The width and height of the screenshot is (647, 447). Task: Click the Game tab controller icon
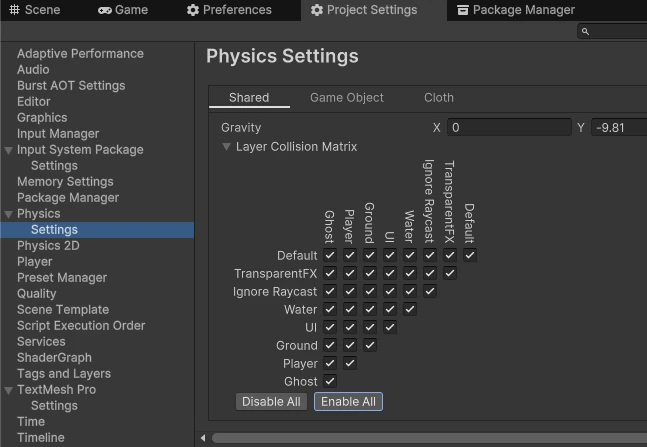105,10
